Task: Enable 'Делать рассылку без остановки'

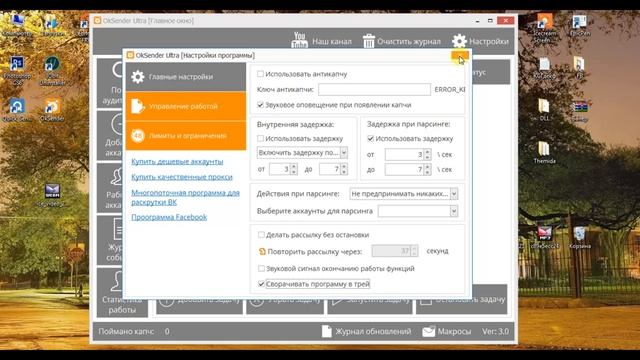Action: tap(261, 235)
